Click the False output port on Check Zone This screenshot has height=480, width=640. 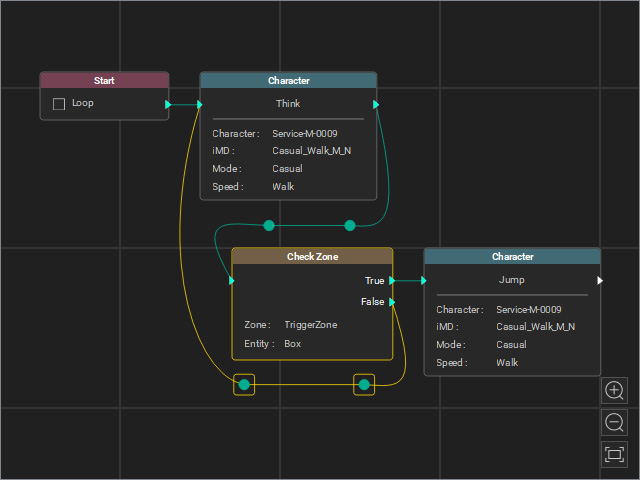tap(392, 302)
